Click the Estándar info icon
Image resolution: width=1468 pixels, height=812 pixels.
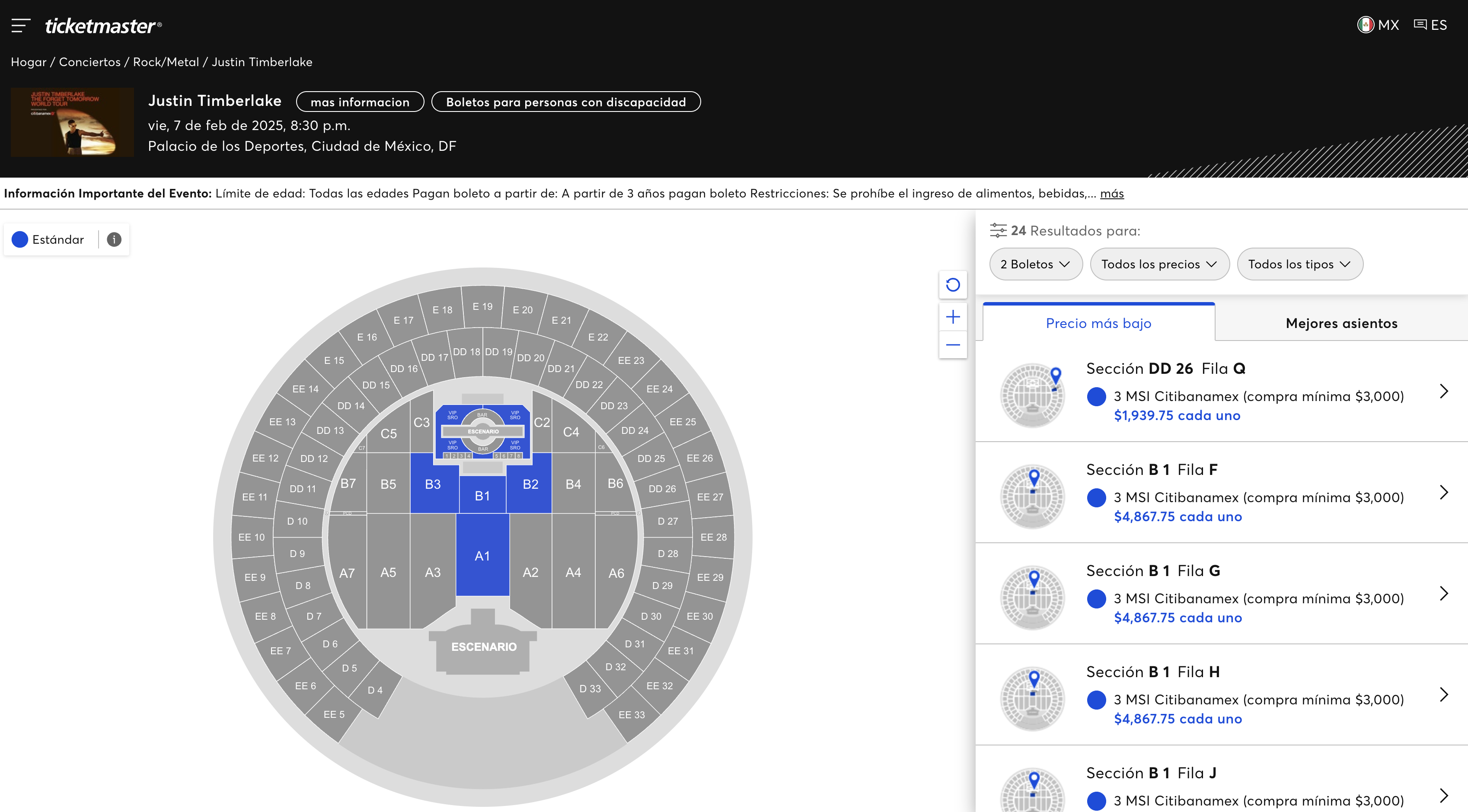point(114,239)
